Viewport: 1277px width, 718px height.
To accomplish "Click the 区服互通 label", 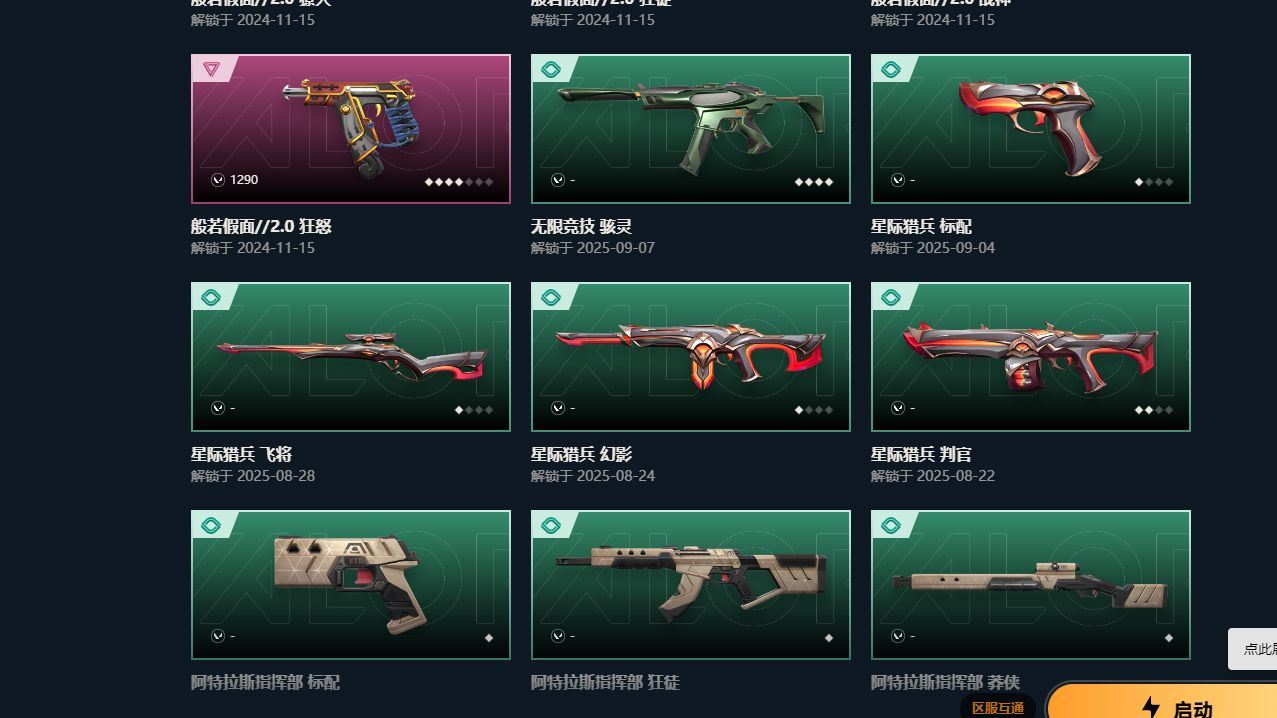I will click(x=998, y=708).
